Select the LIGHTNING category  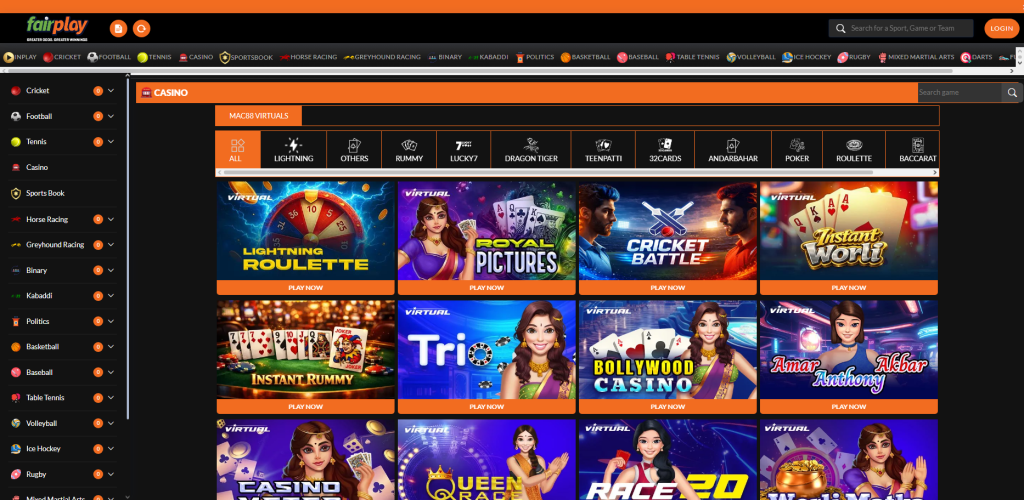(x=293, y=150)
